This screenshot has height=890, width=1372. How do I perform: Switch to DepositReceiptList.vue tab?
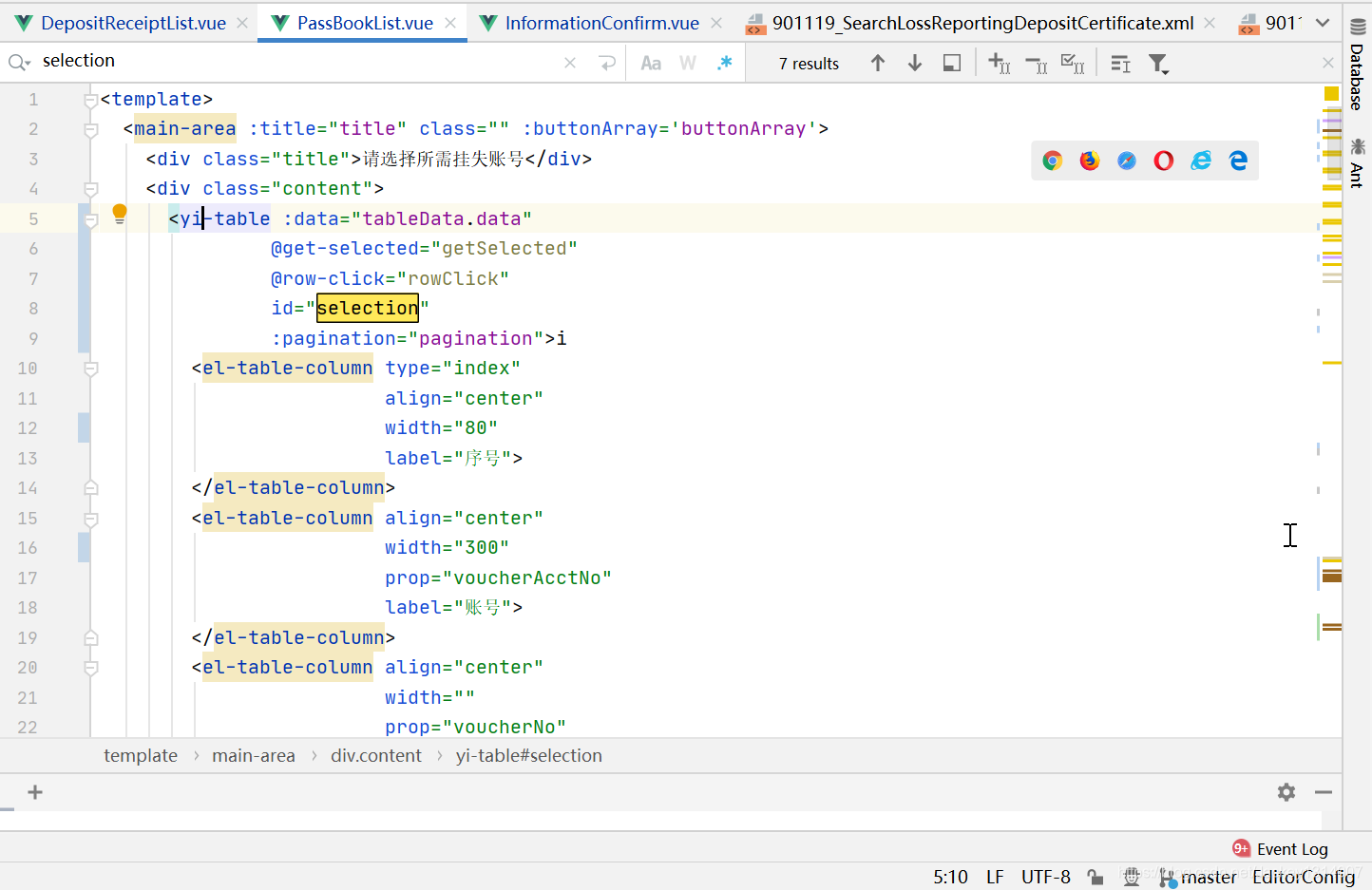[x=133, y=23]
